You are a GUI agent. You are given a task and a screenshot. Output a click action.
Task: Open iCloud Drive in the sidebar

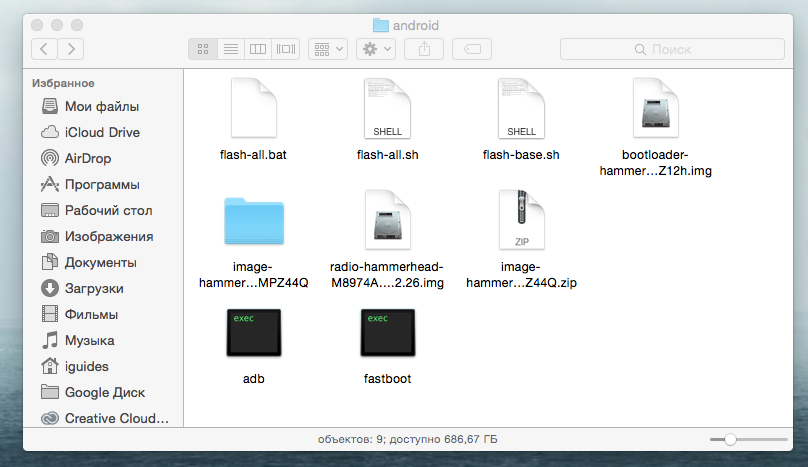click(x=90, y=132)
